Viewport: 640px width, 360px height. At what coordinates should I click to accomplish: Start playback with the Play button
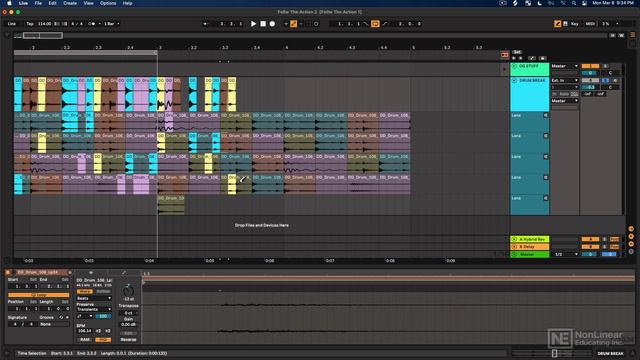click(x=253, y=24)
